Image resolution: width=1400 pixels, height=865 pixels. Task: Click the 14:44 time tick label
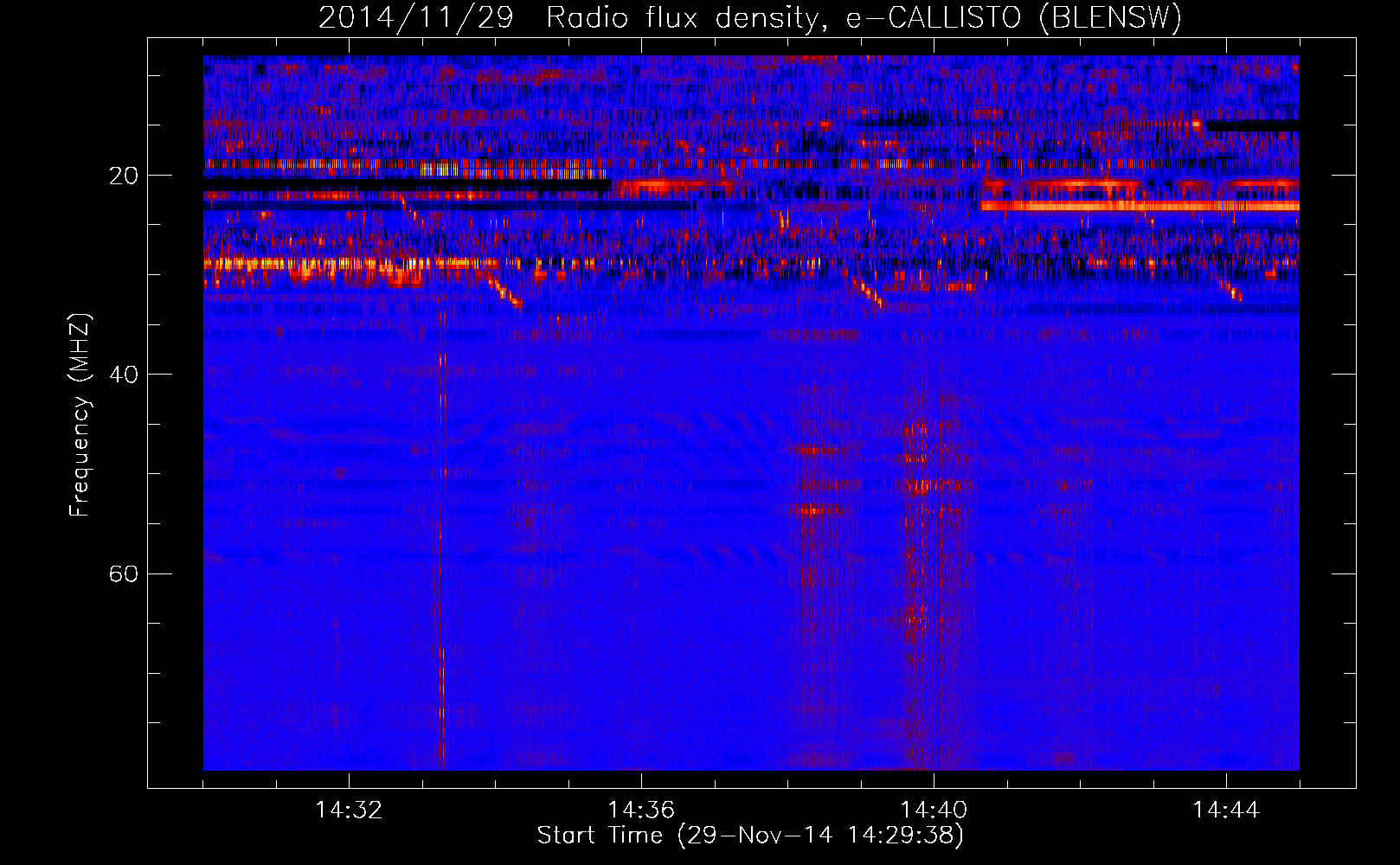[x=1226, y=811]
